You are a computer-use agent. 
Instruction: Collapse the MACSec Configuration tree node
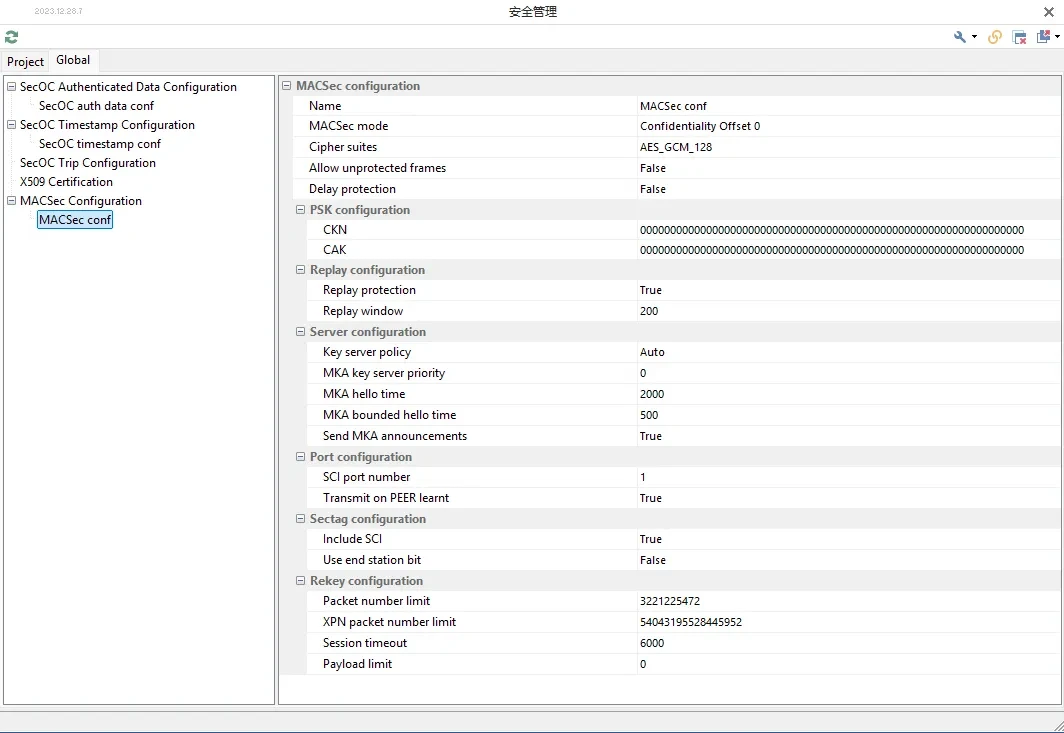coord(12,201)
